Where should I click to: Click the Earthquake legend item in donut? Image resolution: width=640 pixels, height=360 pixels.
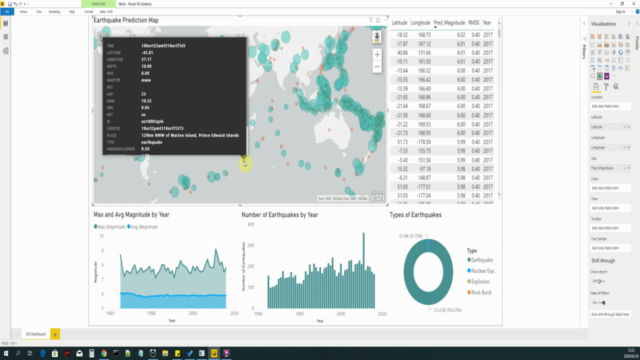click(x=480, y=260)
